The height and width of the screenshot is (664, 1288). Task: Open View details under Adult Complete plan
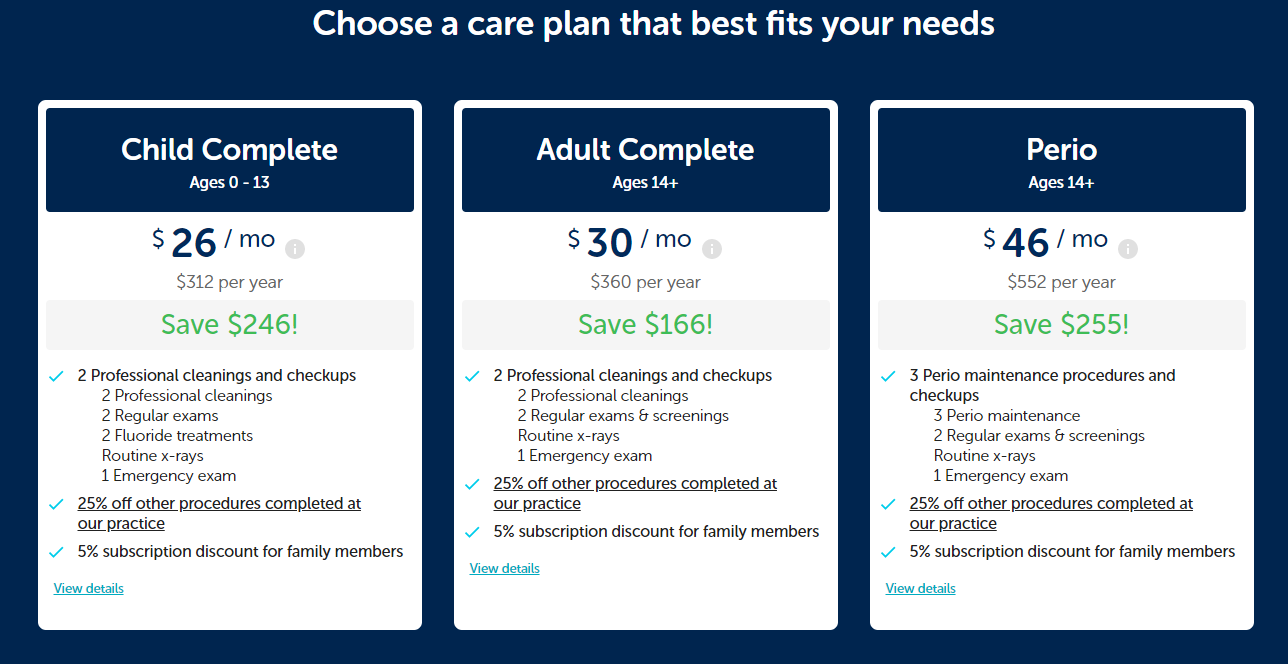pos(505,568)
